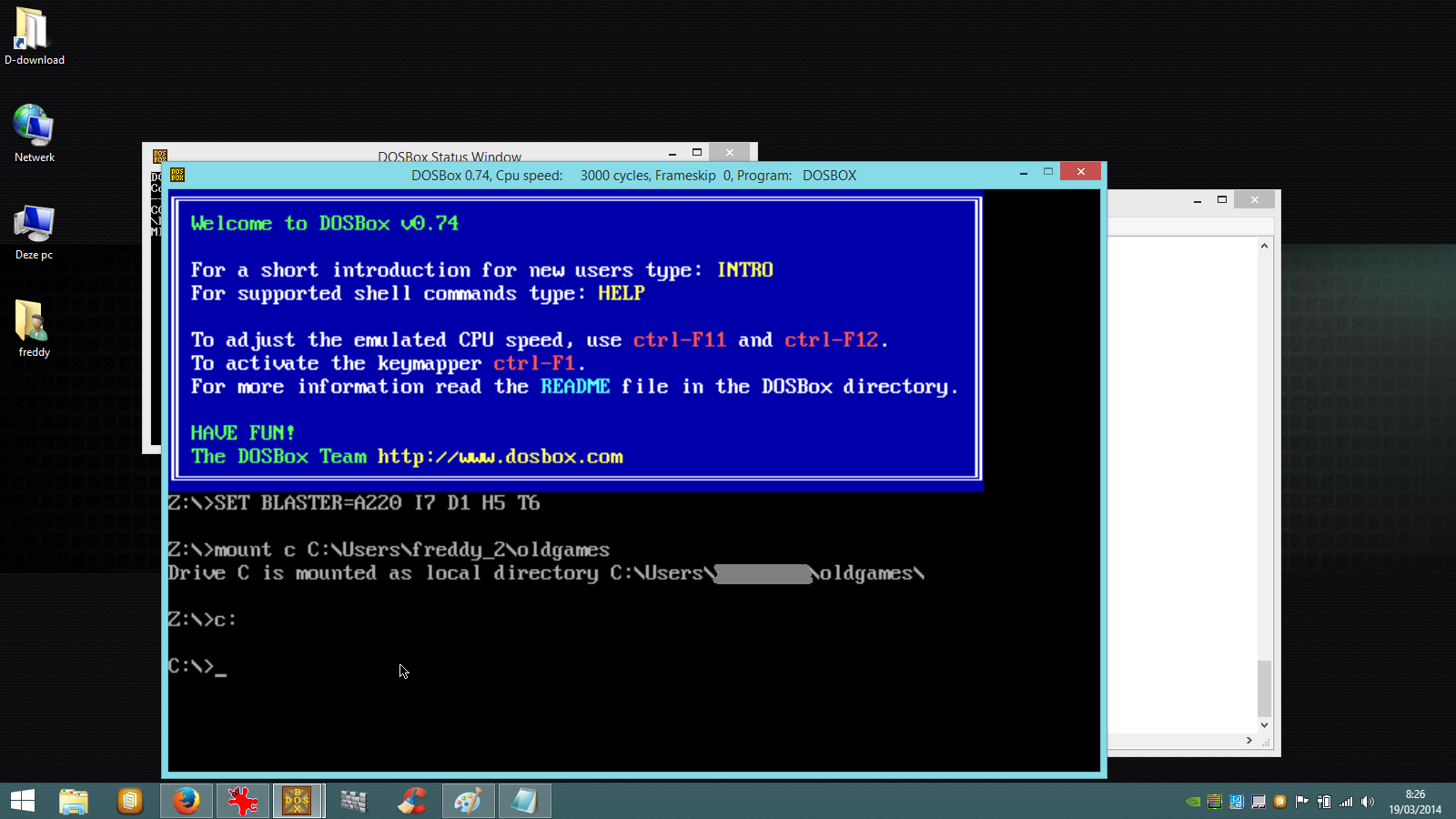Open the clock showing 8:26 19/03/2014
The image size is (1456, 819).
[x=1415, y=802]
